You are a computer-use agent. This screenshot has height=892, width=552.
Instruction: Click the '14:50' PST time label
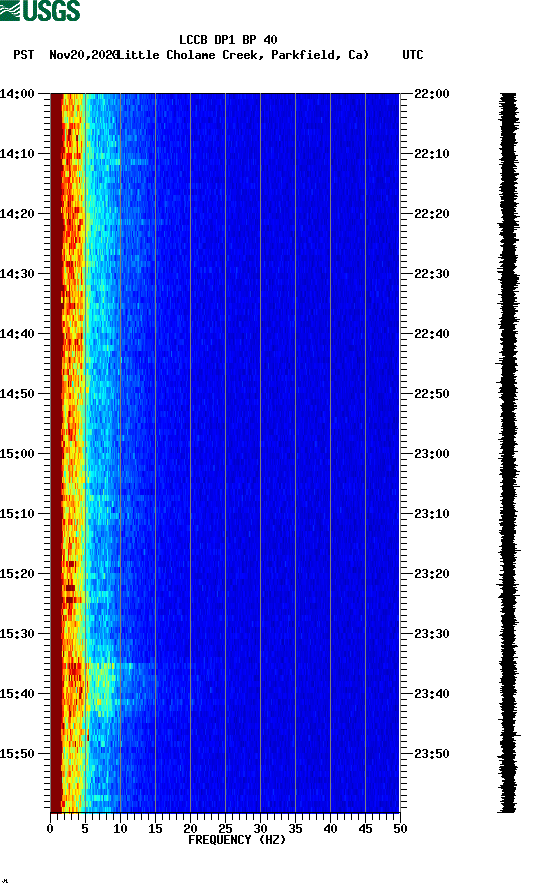(17, 394)
